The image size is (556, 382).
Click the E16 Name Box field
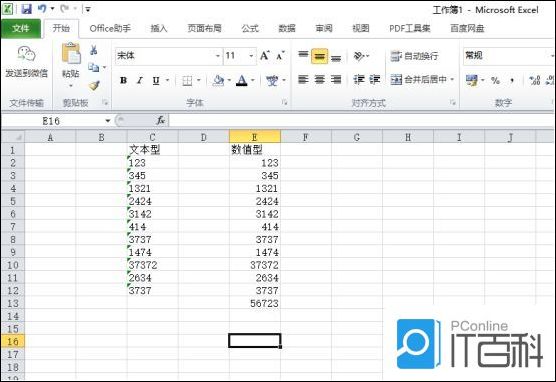coord(52,121)
